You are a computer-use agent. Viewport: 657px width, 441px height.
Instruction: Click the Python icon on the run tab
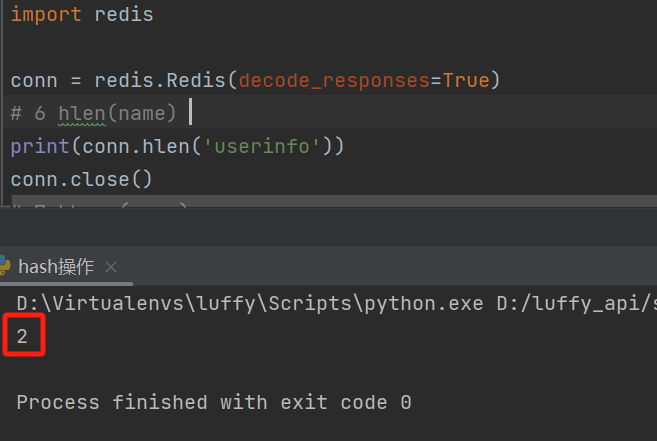(x=5, y=267)
